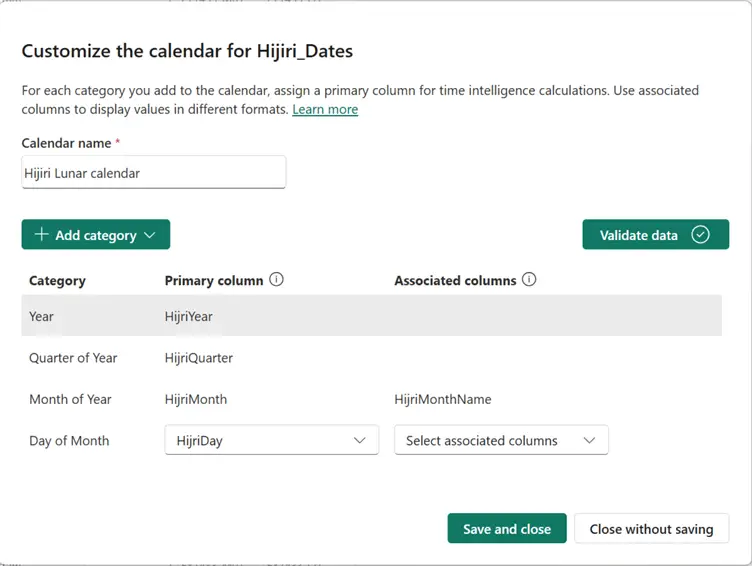The image size is (752, 566).
Task: Open the Learn more link
Action: click(325, 109)
